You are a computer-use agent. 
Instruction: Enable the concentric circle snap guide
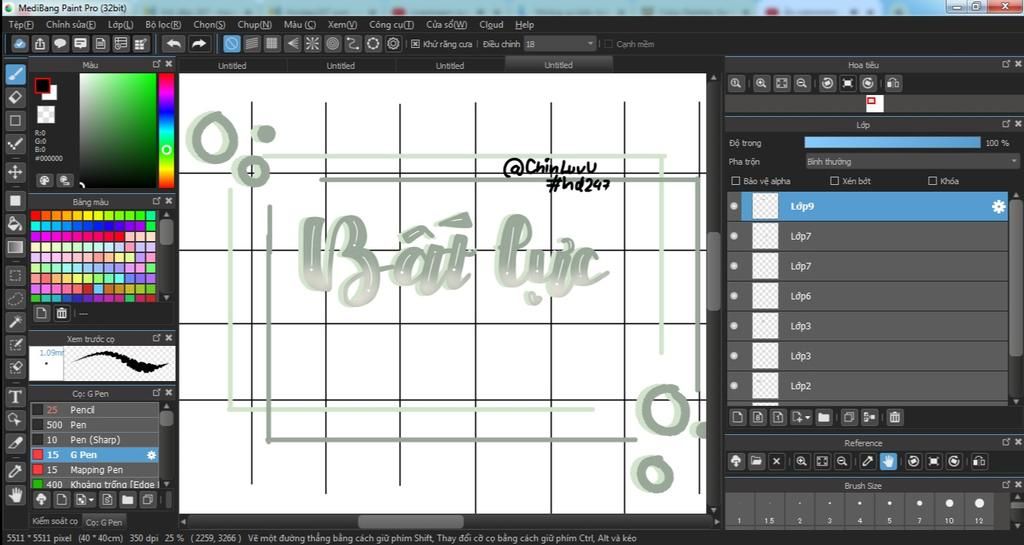[x=333, y=44]
